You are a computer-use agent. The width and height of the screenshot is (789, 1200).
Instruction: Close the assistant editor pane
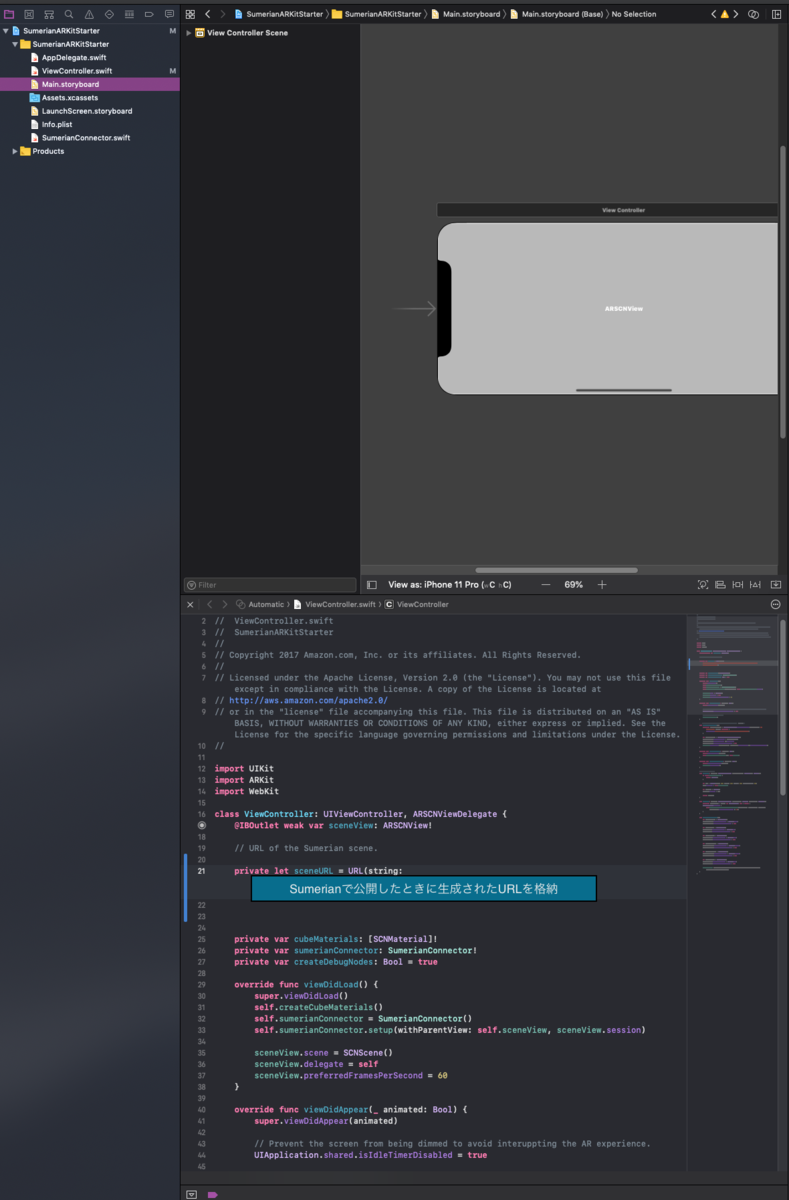point(190,604)
